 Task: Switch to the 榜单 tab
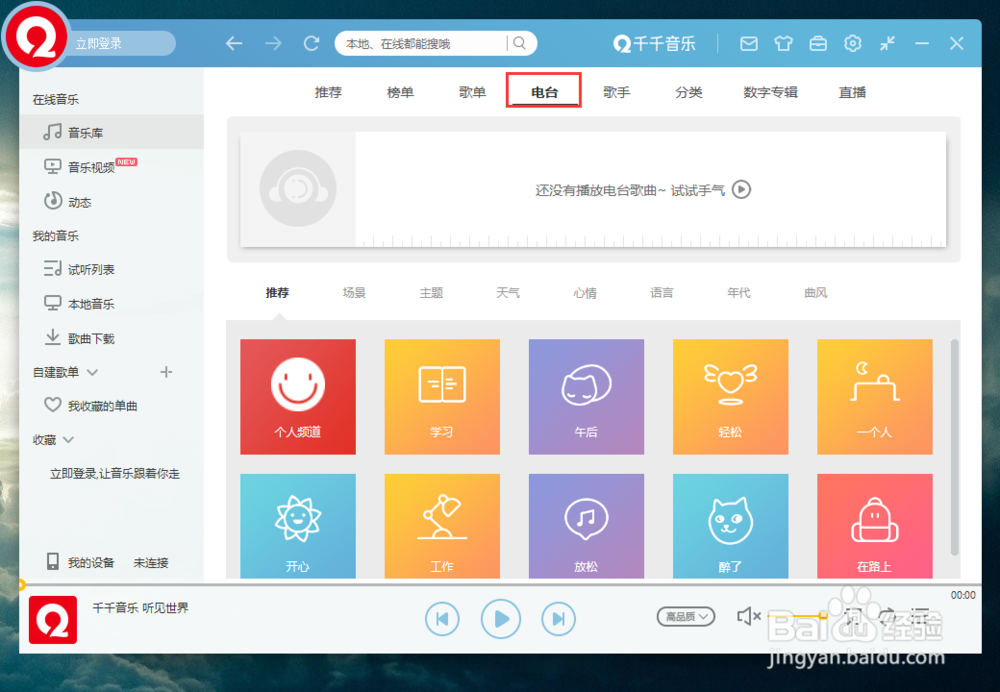pyautogui.click(x=399, y=92)
